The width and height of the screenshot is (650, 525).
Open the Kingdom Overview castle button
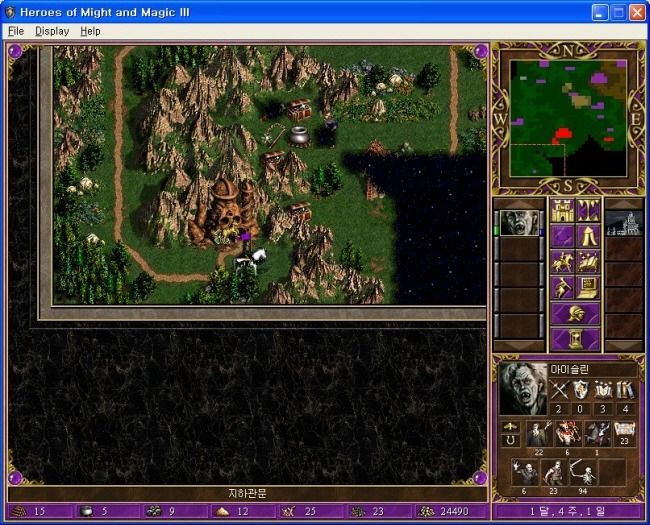point(562,210)
